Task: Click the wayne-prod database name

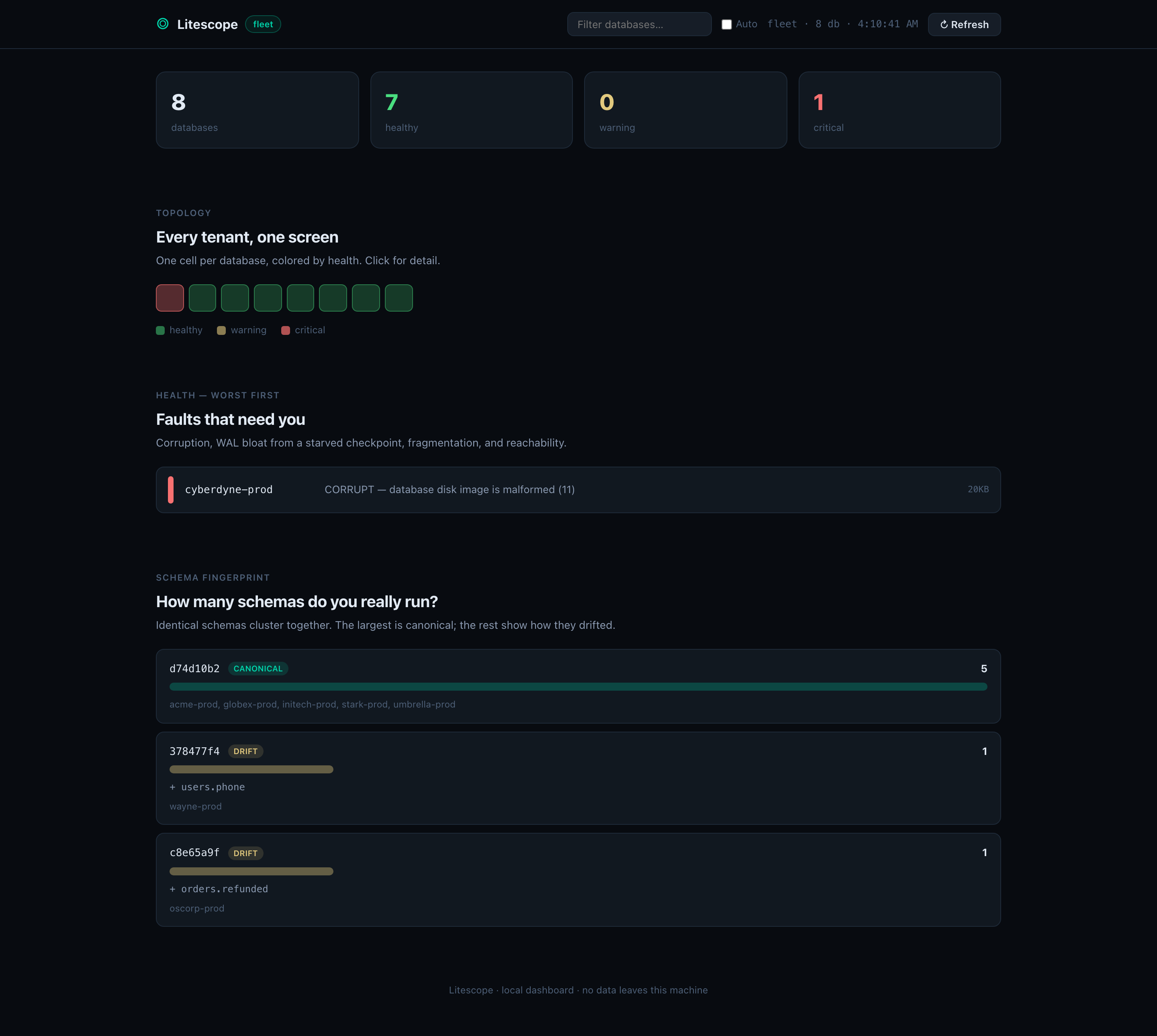Action: pyautogui.click(x=195, y=807)
